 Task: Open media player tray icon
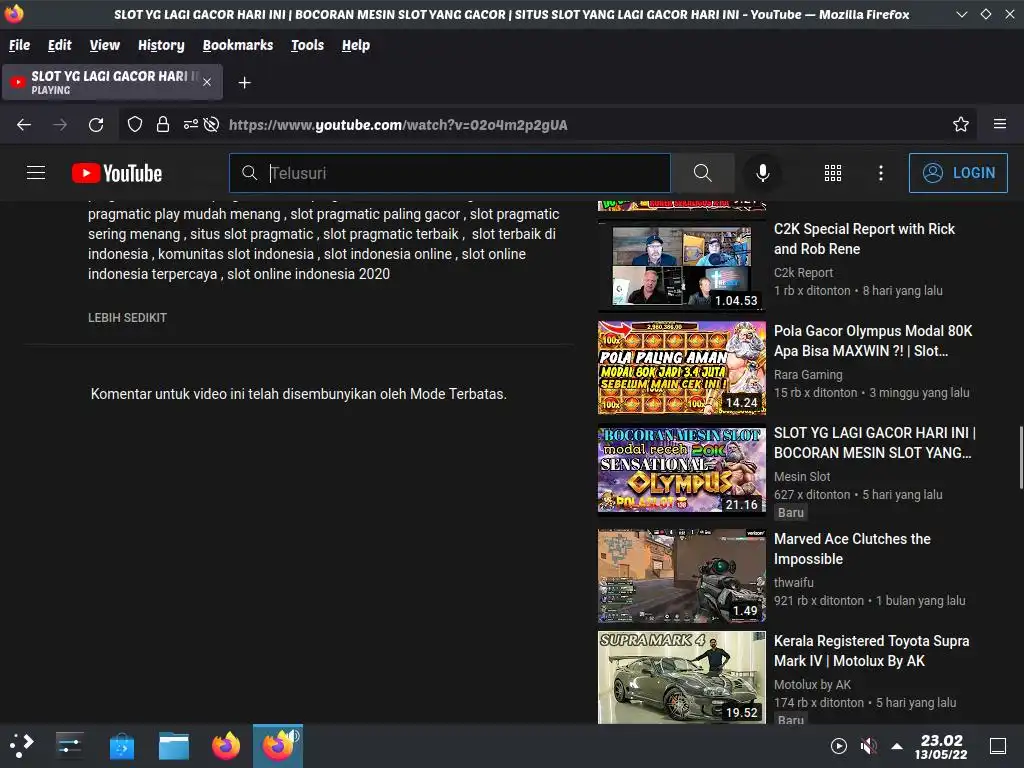[839, 746]
